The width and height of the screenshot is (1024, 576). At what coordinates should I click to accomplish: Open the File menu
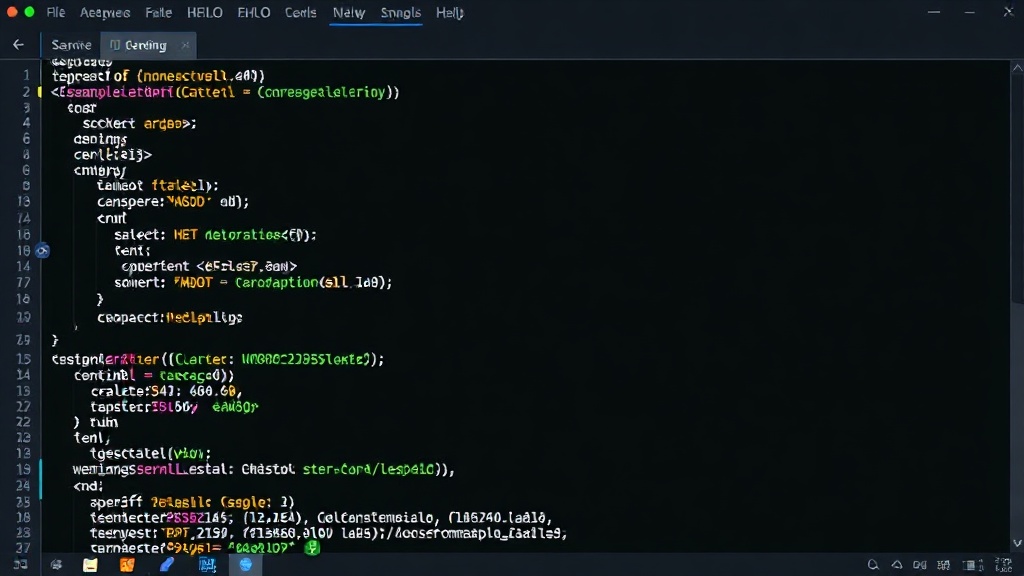[56, 12]
